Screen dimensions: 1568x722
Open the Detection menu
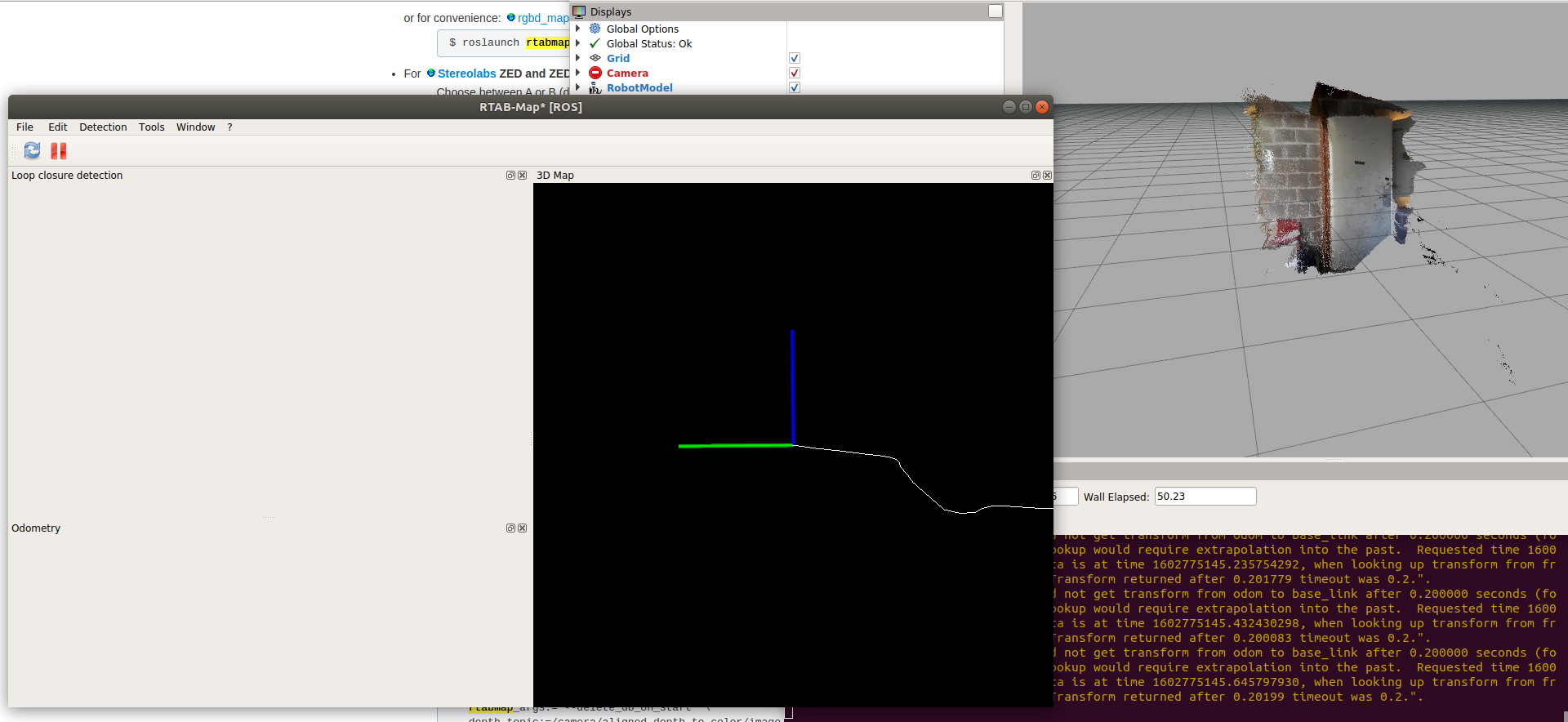pos(103,127)
